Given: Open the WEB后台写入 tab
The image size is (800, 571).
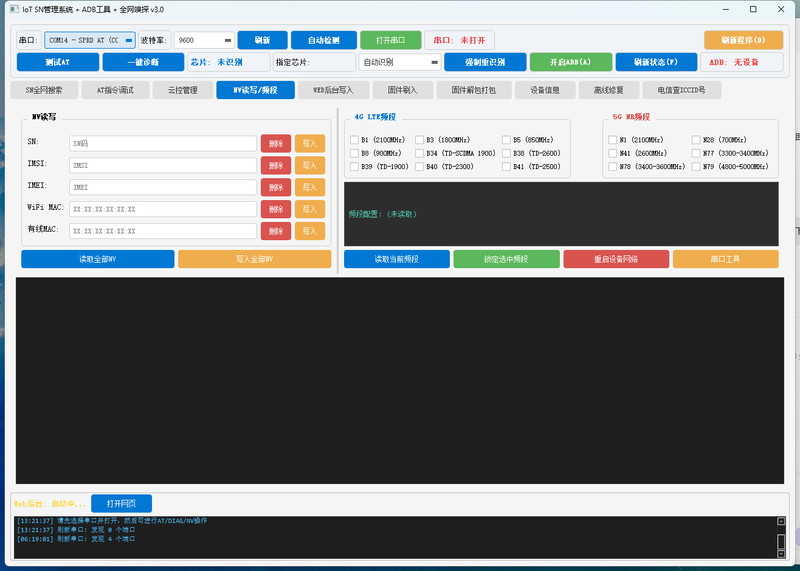Looking at the screenshot, I should [333, 90].
